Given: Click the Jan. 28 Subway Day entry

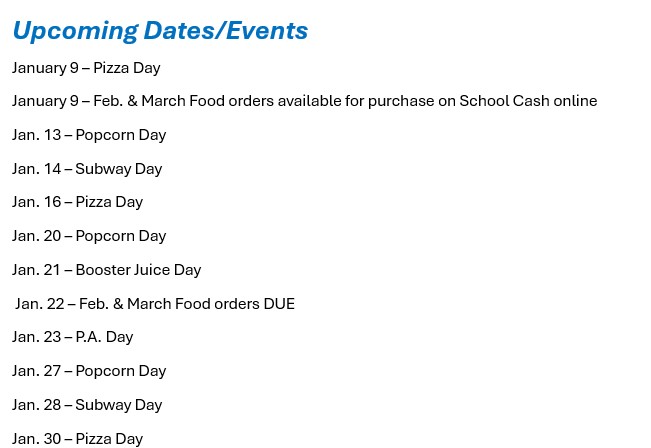Looking at the screenshot, I should (87, 405).
